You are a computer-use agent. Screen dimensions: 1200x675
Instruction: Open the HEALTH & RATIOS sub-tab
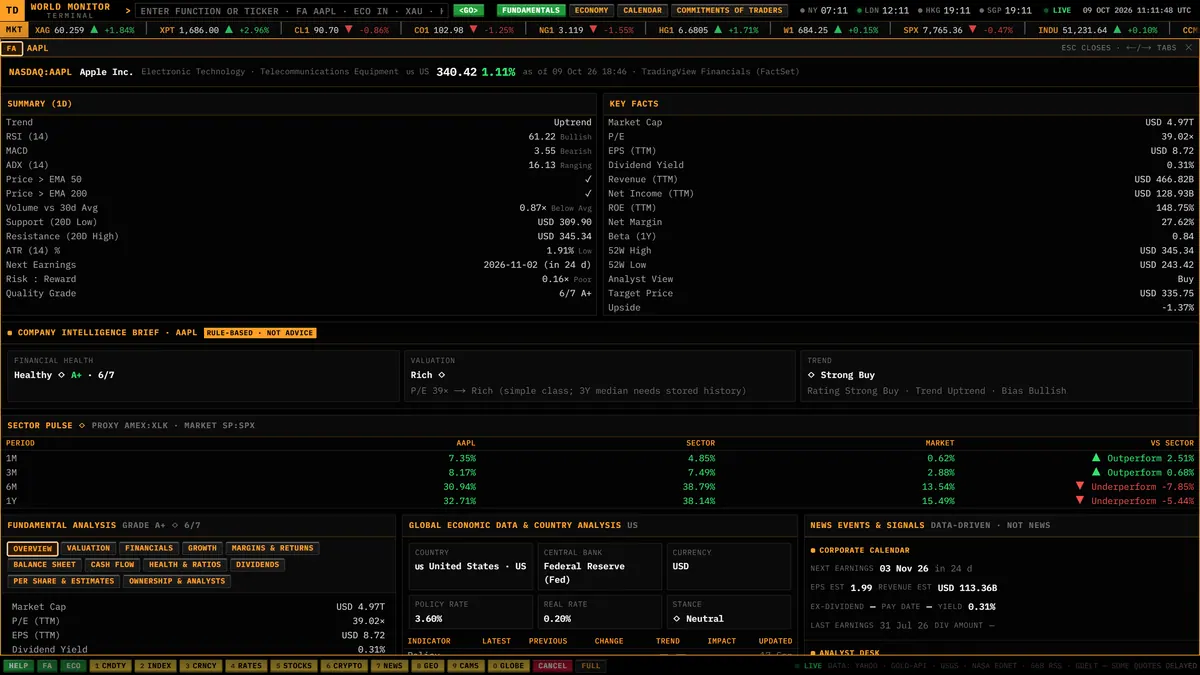(x=185, y=565)
